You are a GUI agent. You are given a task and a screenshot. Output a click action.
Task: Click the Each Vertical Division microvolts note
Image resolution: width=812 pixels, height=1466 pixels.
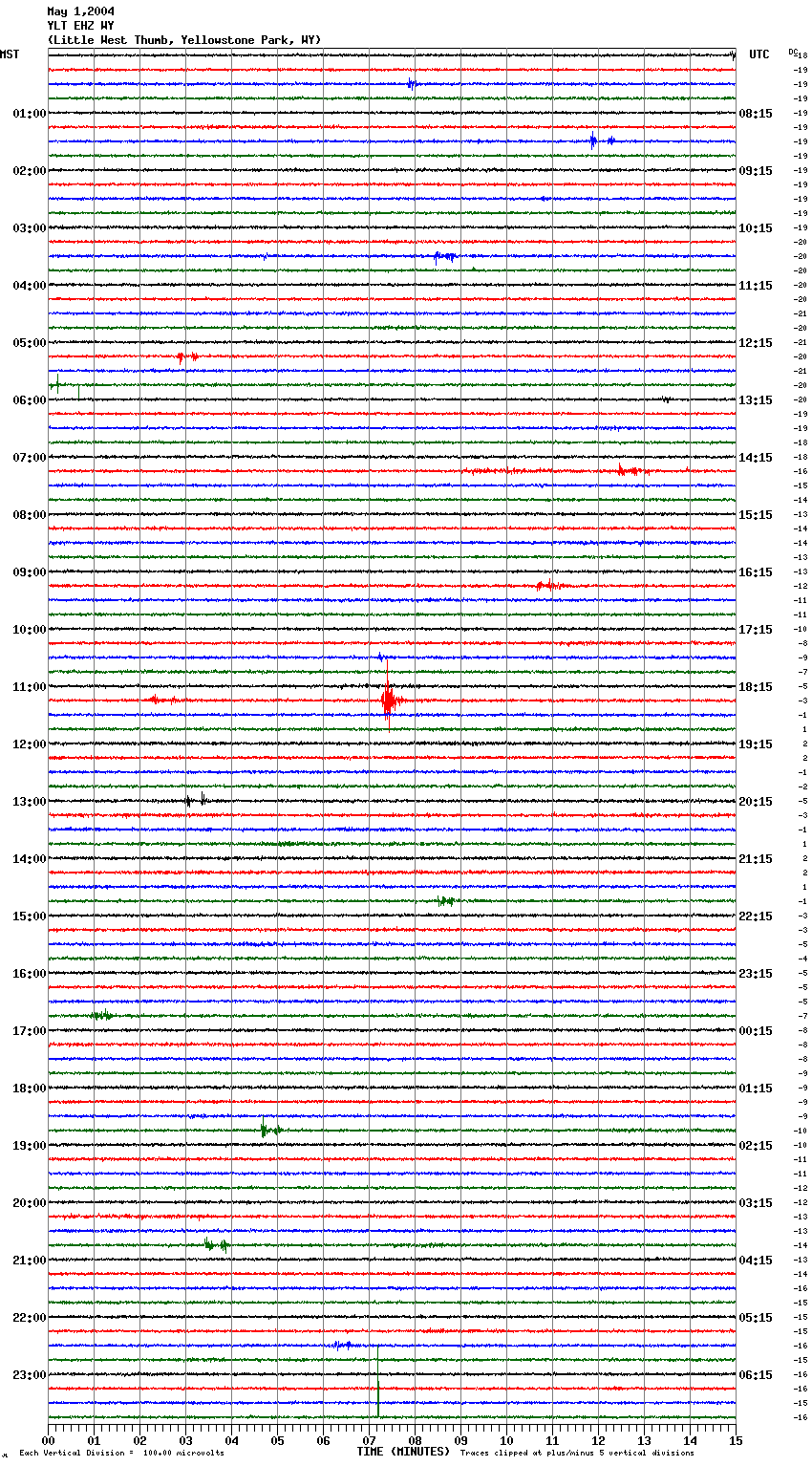click(121, 1454)
